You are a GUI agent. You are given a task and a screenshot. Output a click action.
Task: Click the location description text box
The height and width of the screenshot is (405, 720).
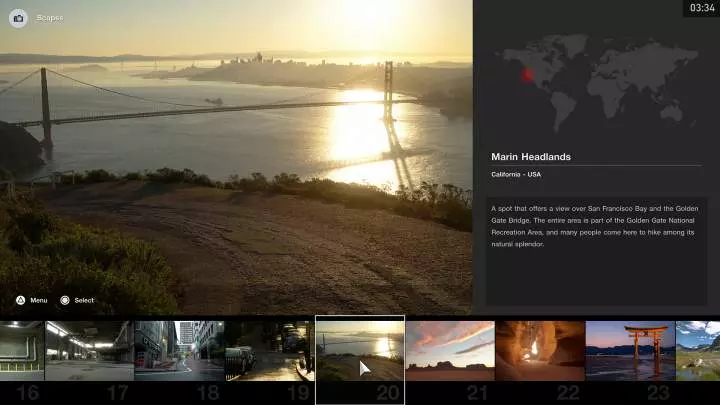click(596, 226)
